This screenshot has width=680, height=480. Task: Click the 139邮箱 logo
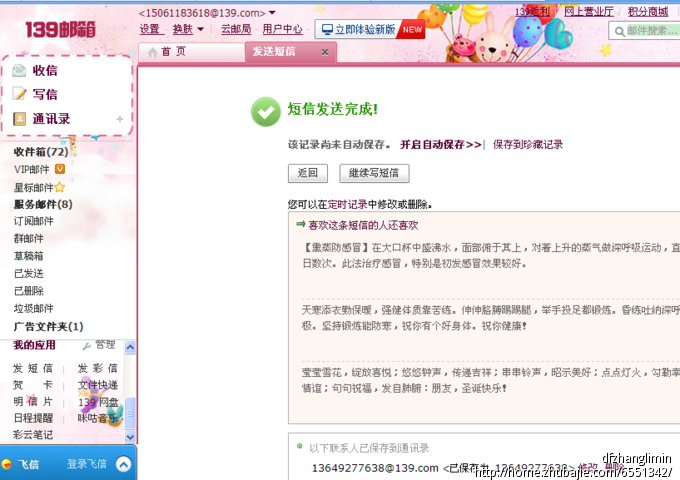(60, 30)
